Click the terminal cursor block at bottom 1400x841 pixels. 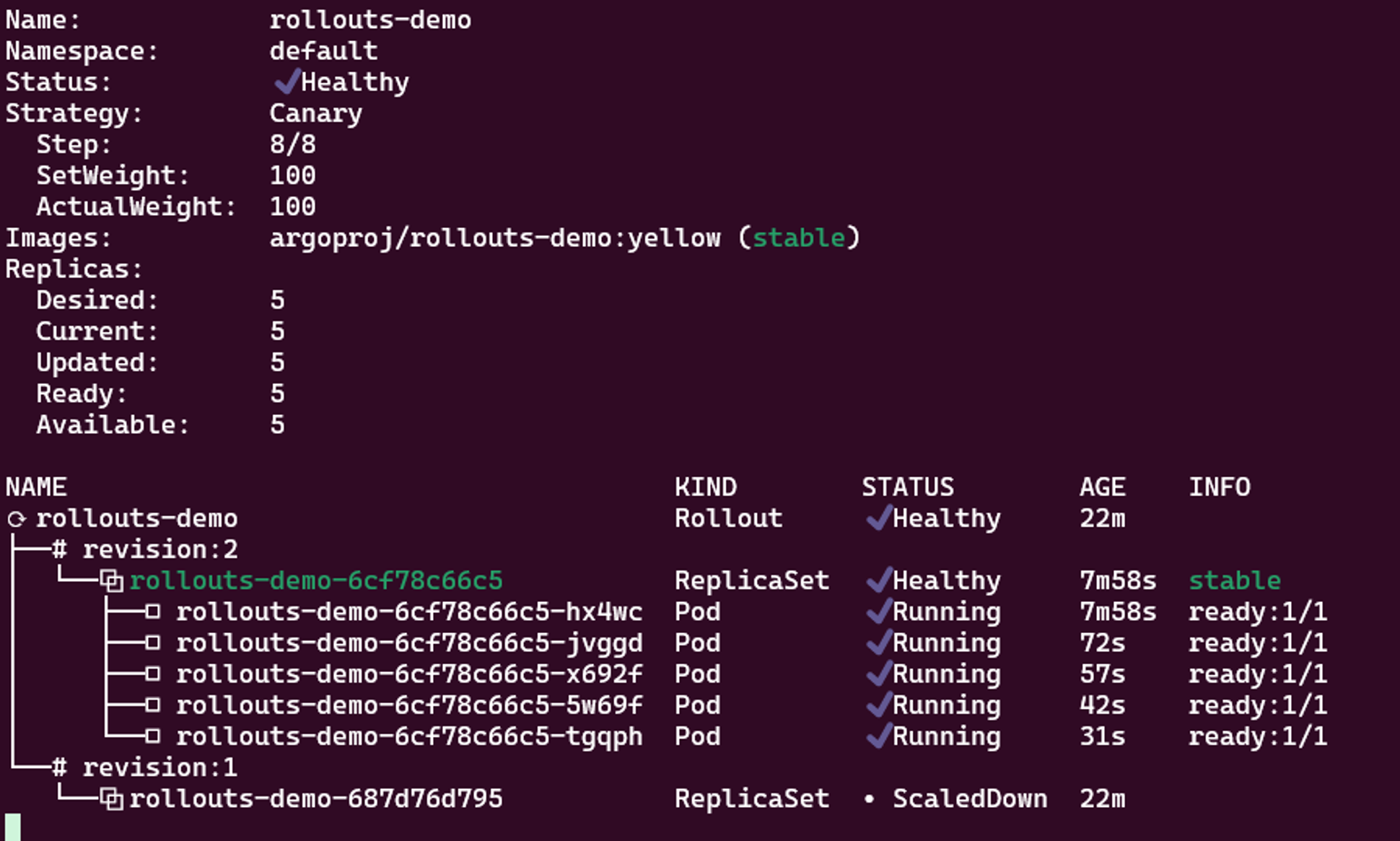pos(13,827)
